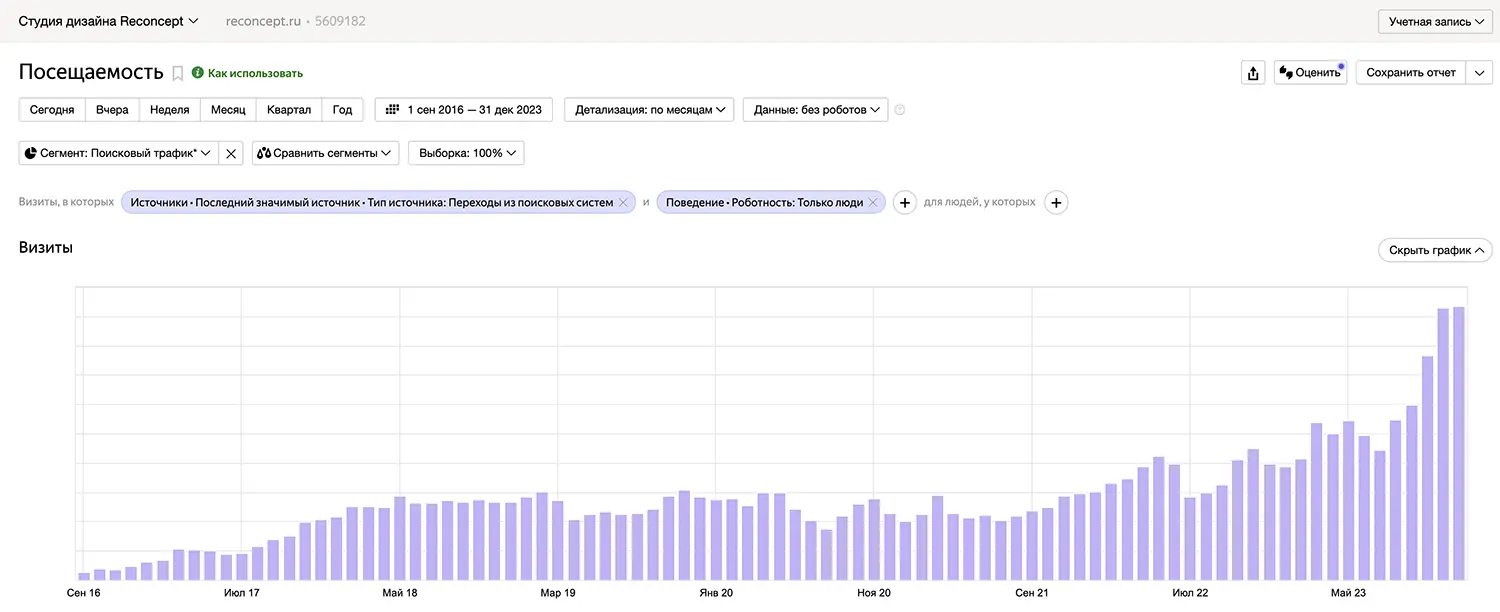
Task: Open the calendar icon in the date range field
Action: click(391, 109)
